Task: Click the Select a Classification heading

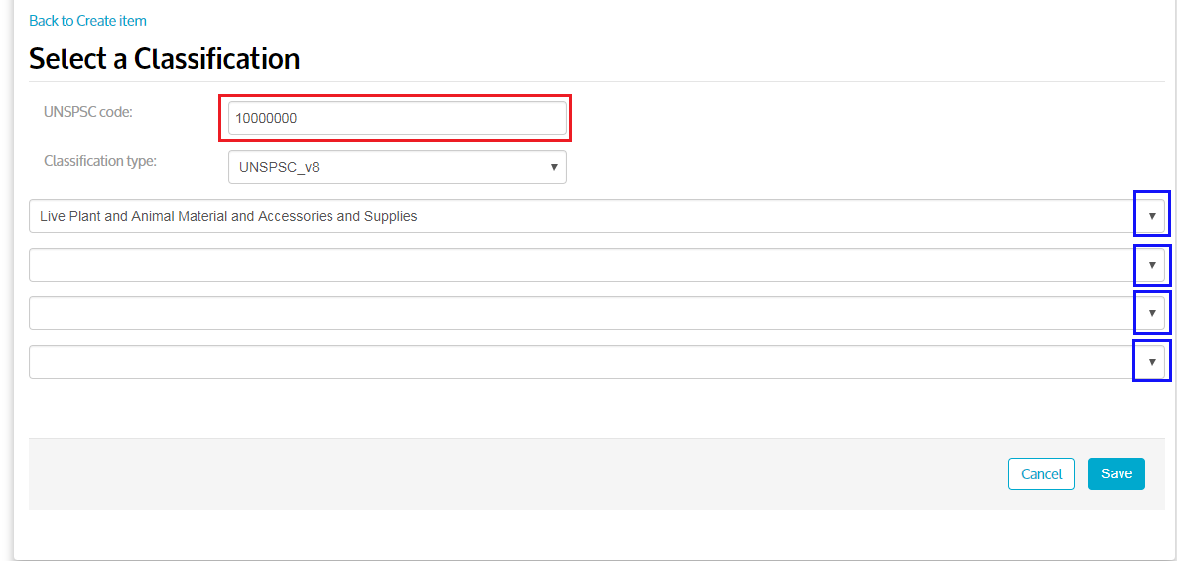Action: pyautogui.click(x=164, y=59)
